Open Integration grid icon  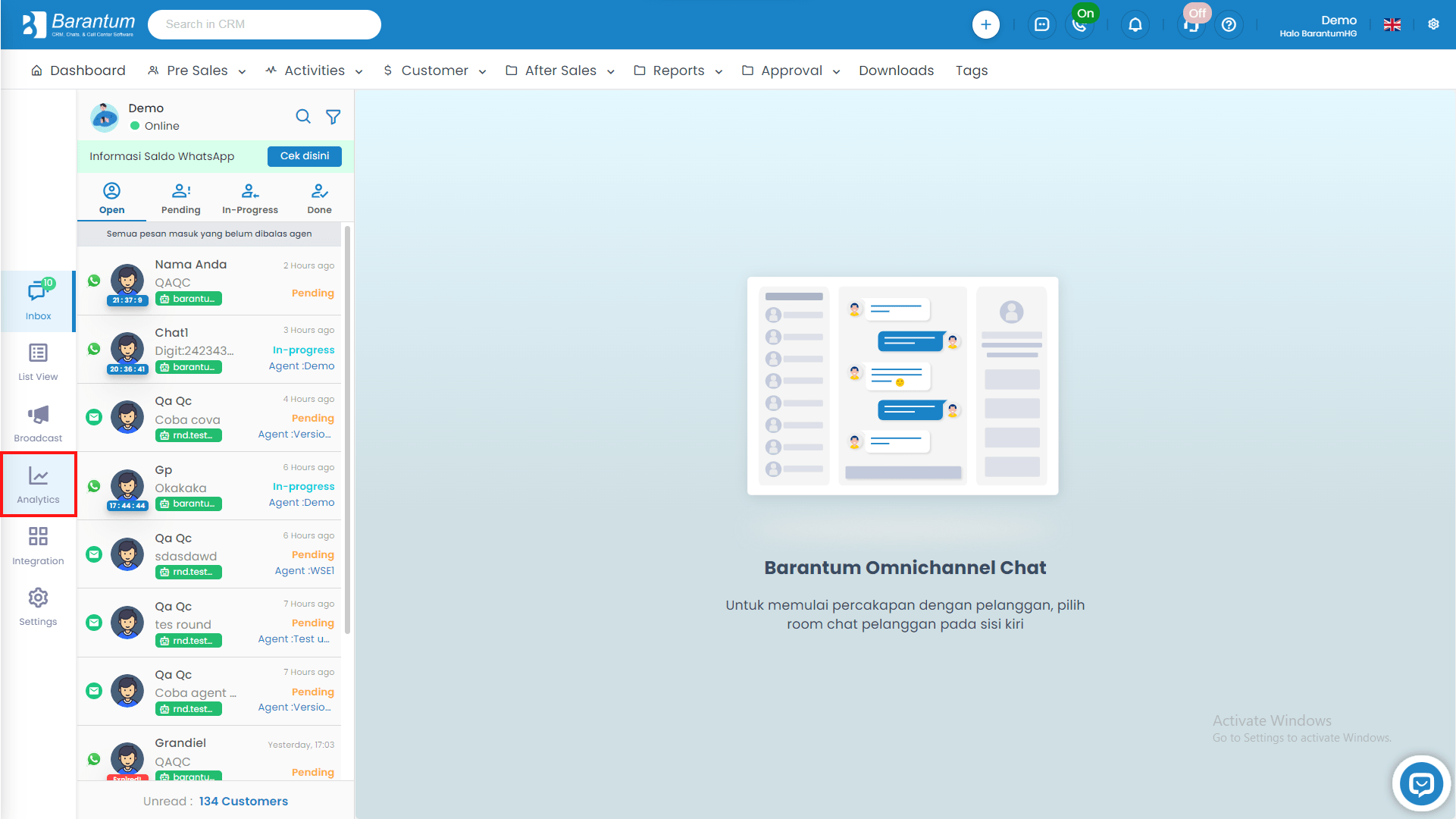coord(38,546)
